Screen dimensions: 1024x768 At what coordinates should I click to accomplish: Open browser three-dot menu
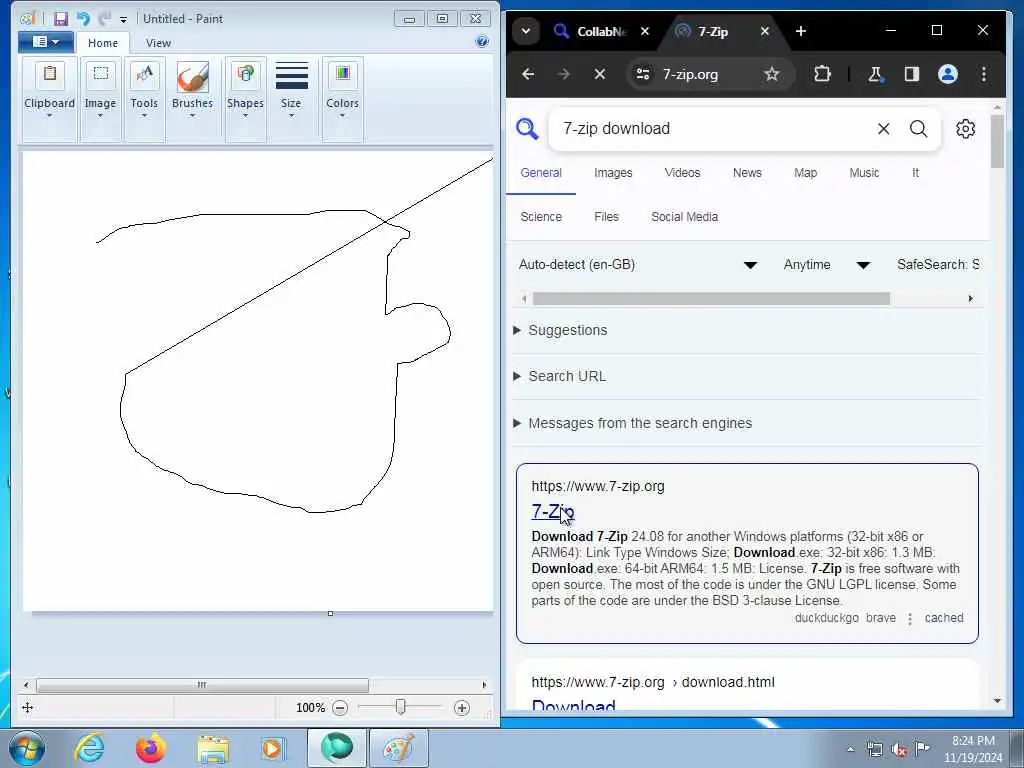tap(984, 74)
